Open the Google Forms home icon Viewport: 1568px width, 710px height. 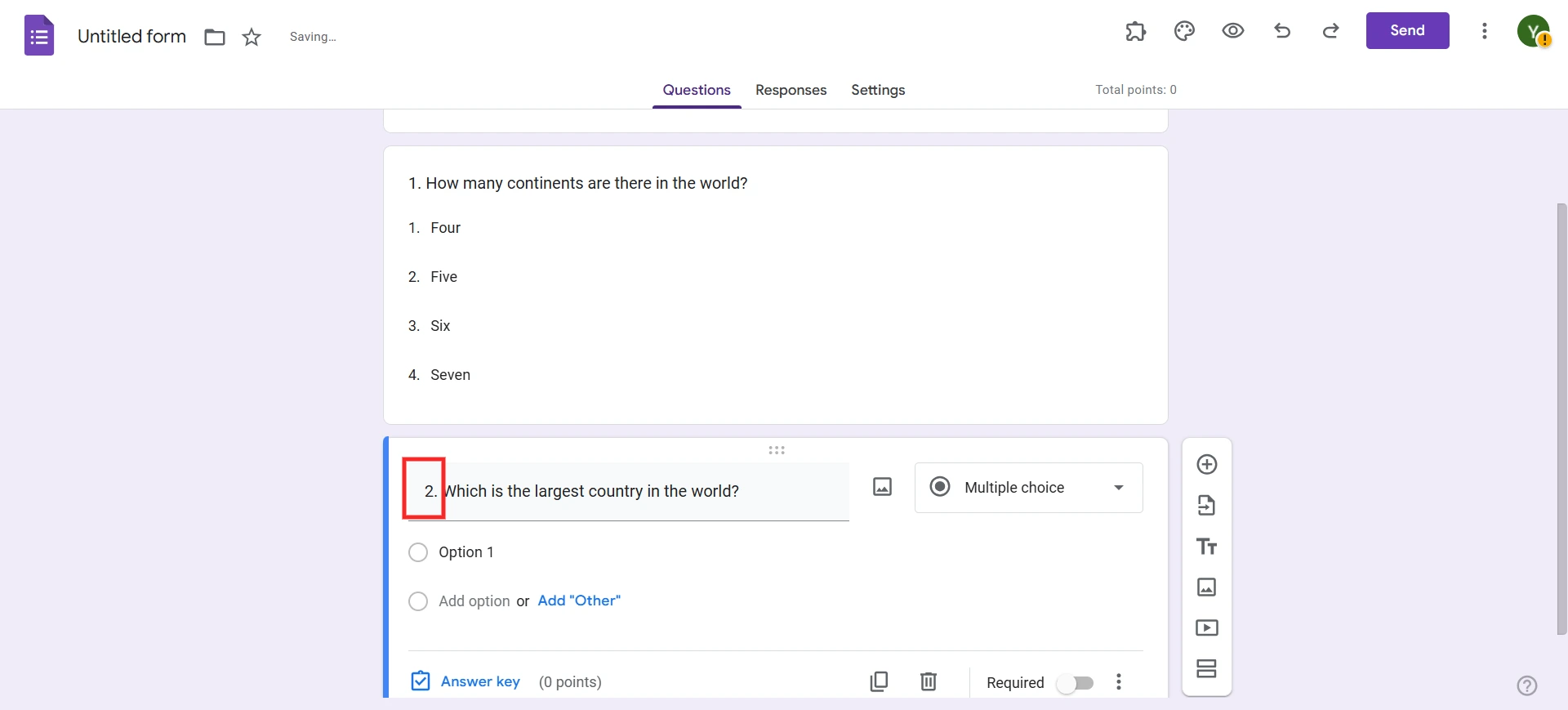tap(39, 36)
